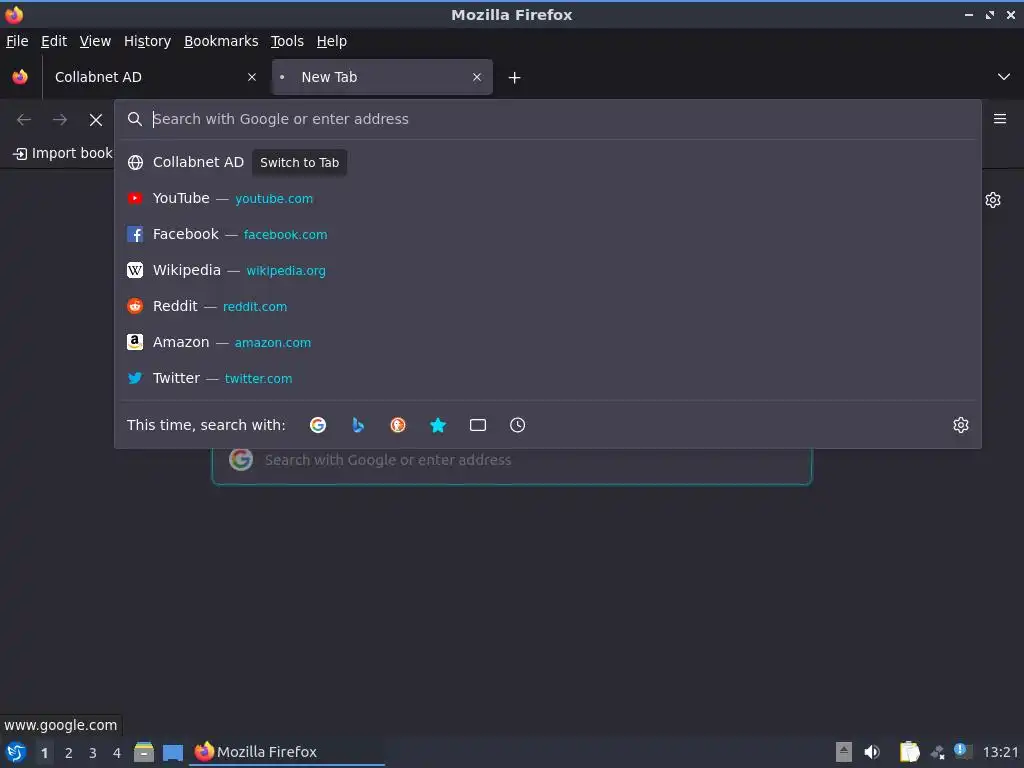The image size is (1024, 768).
Task: Search open tabs using the tab icon
Action: click(477, 425)
